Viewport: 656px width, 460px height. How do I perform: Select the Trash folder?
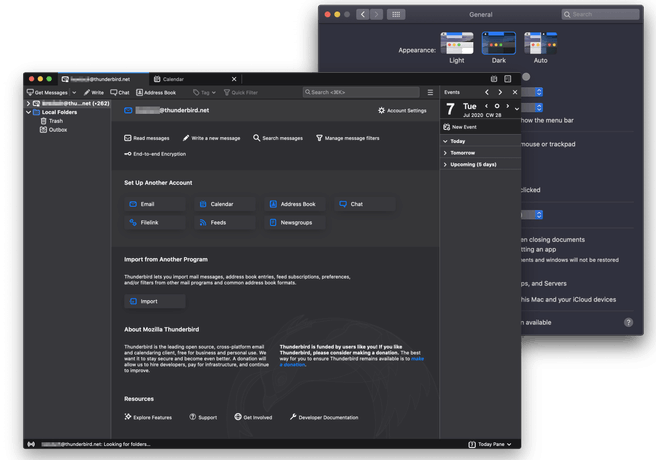[51, 121]
